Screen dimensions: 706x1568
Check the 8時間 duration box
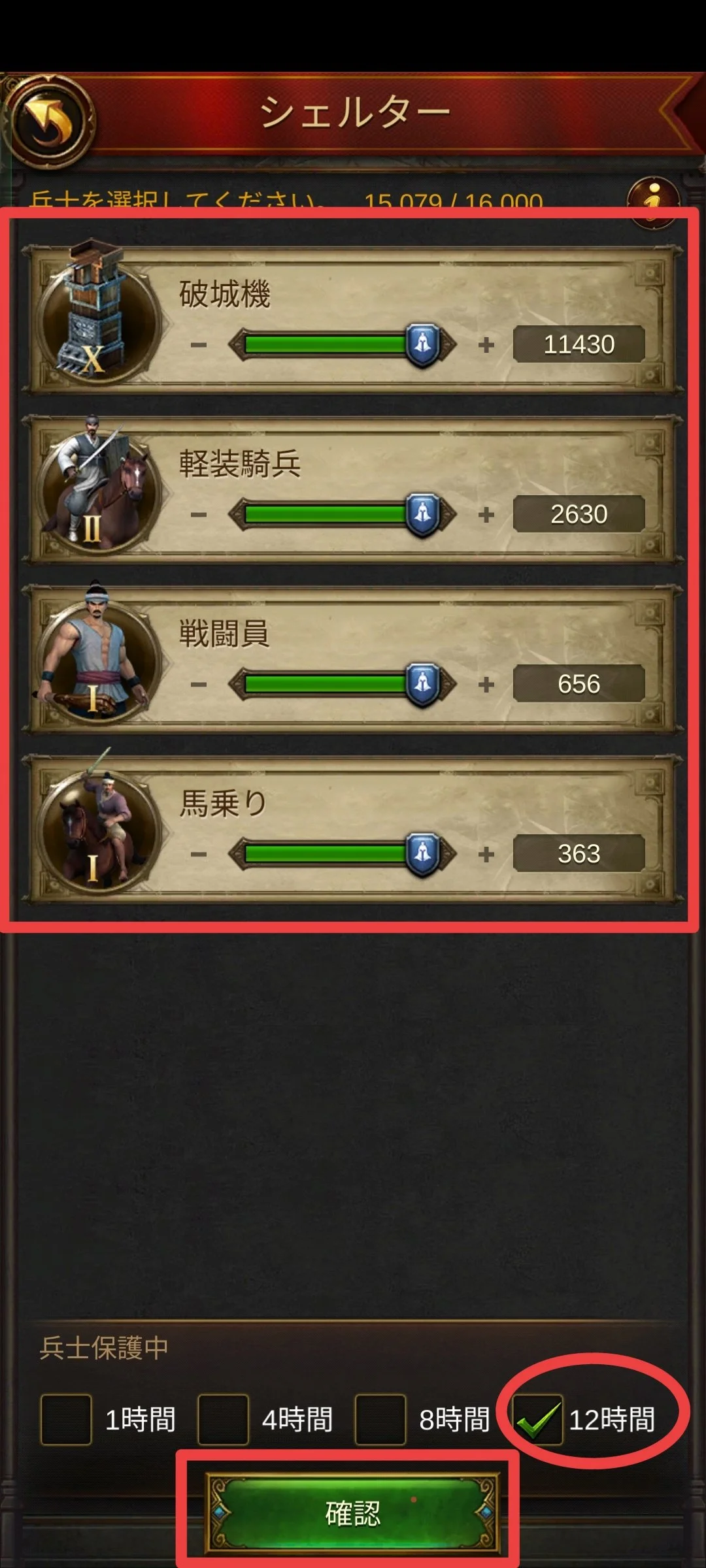tap(380, 1419)
